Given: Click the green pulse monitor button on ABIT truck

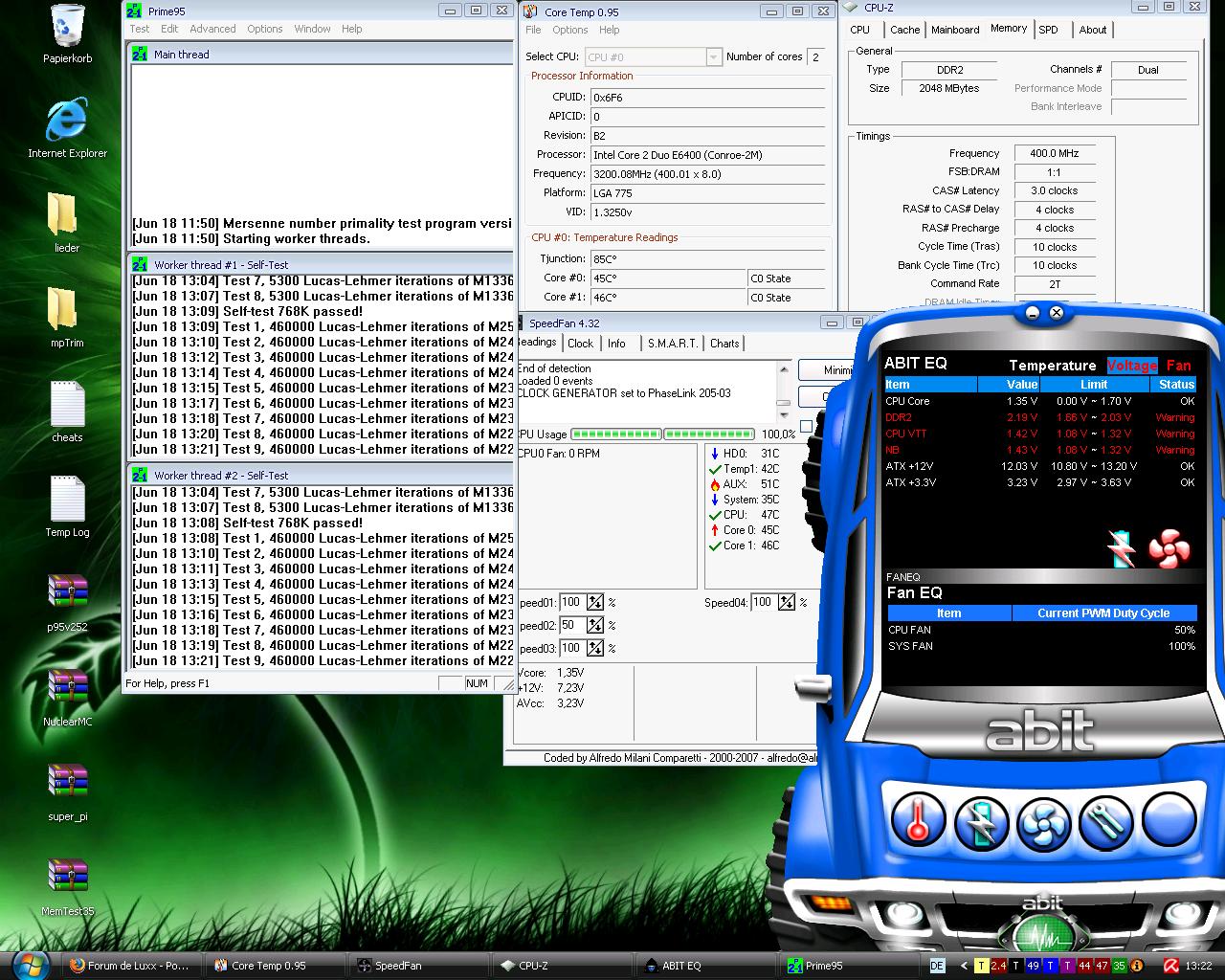Looking at the screenshot, I should coord(1042,935).
